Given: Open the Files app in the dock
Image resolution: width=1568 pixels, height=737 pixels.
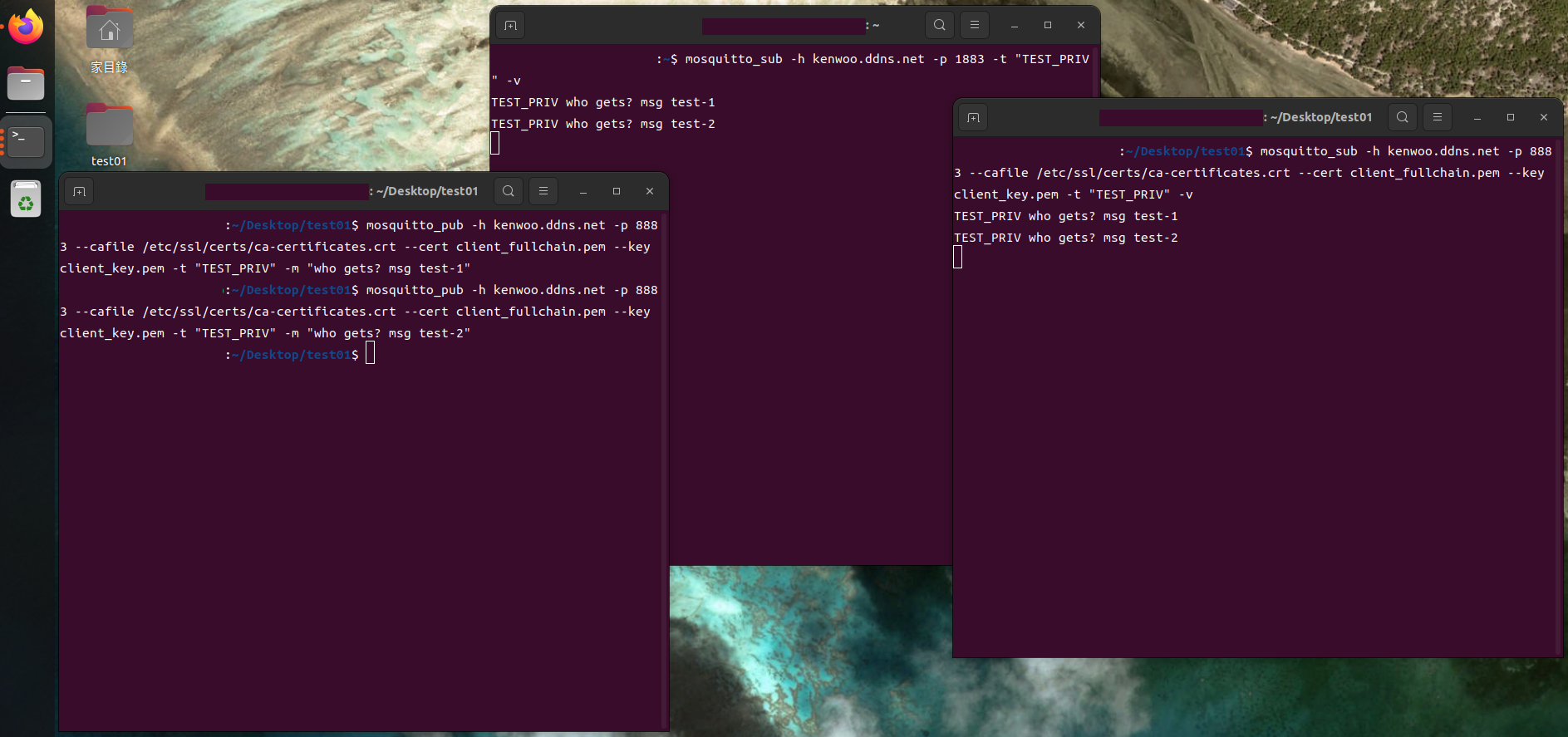Looking at the screenshot, I should [26, 84].
